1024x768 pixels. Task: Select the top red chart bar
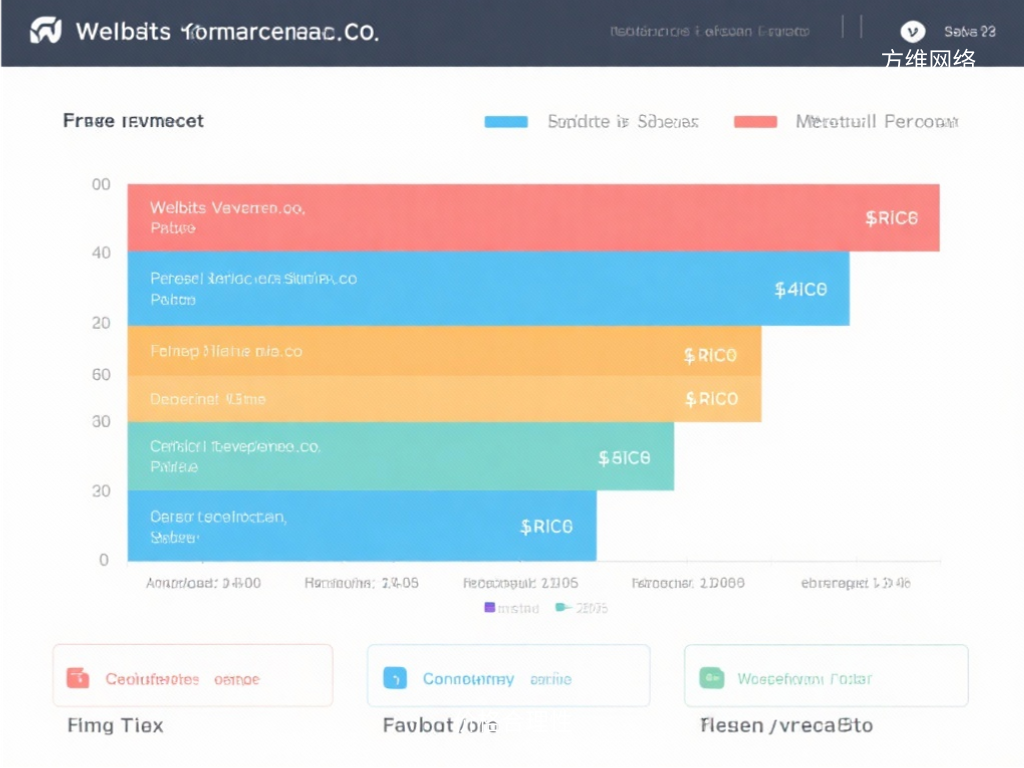point(533,217)
